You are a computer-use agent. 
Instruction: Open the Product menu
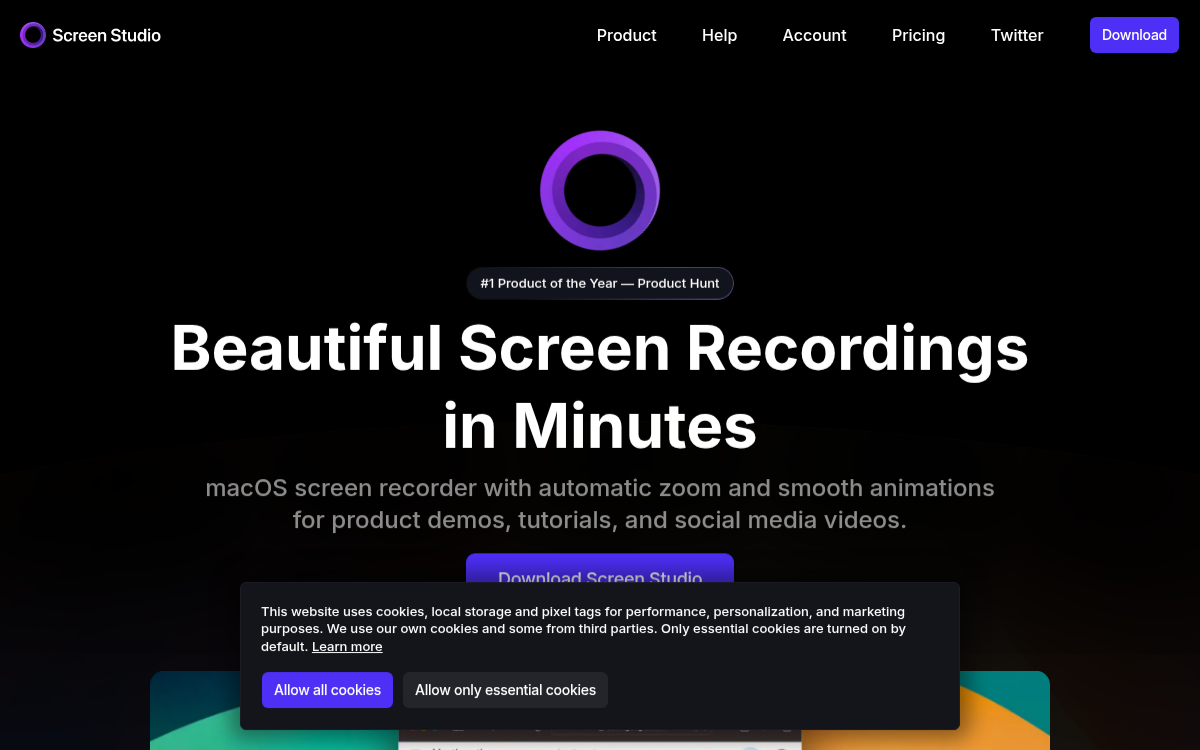tap(627, 35)
